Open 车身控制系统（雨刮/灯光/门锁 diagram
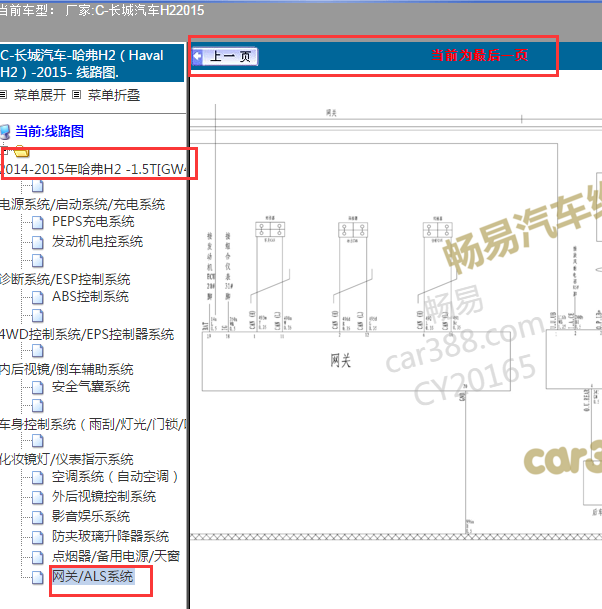Image resolution: width=602 pixels, height=609 pixels. [93, 424]
